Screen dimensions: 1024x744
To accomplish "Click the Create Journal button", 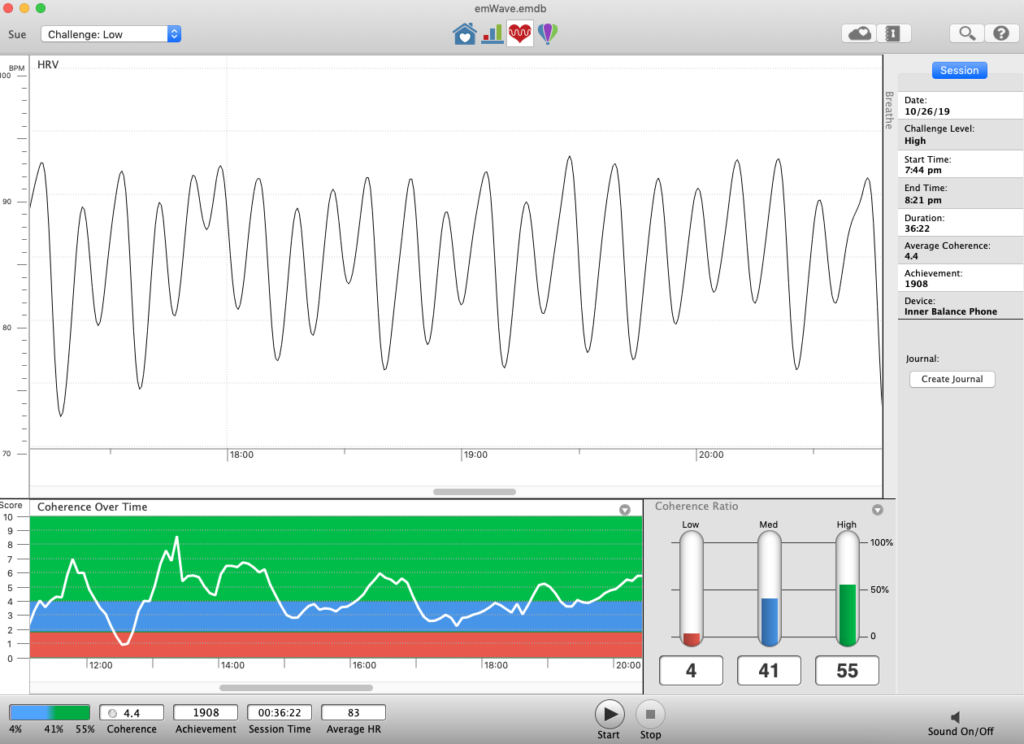I will [952, 379].
